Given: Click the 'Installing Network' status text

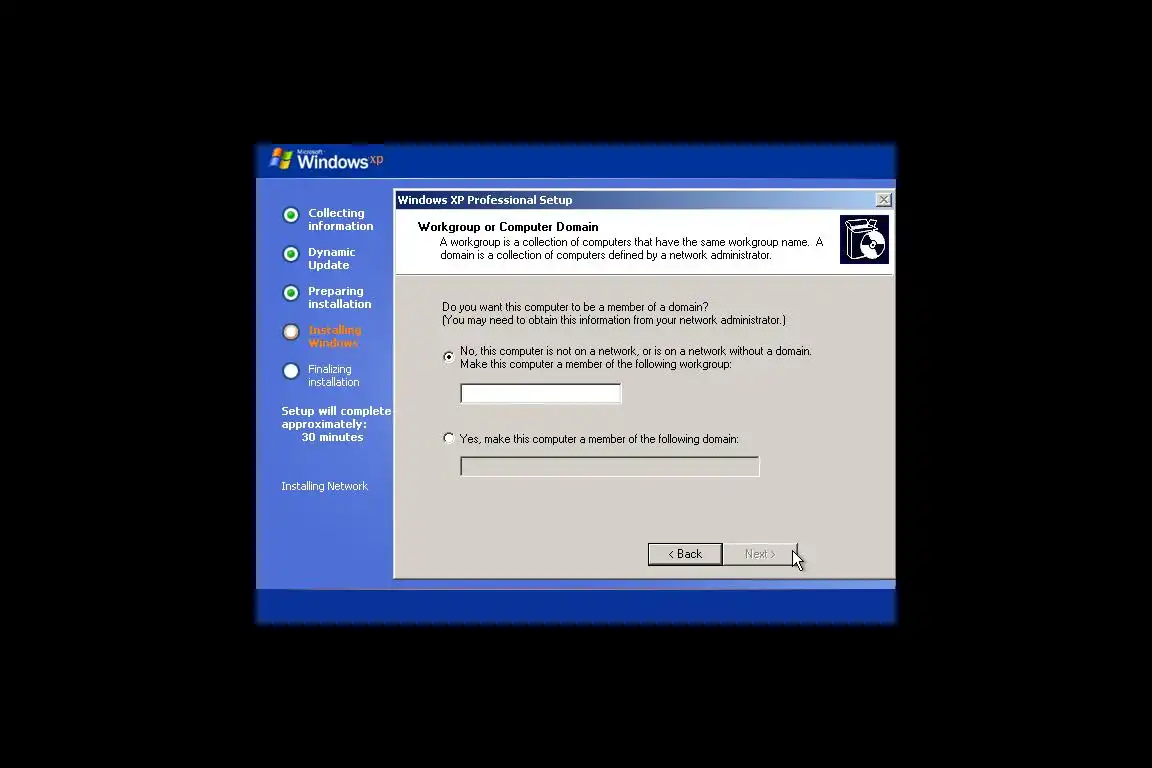Looking at the screenshot, I should (325, 487).
